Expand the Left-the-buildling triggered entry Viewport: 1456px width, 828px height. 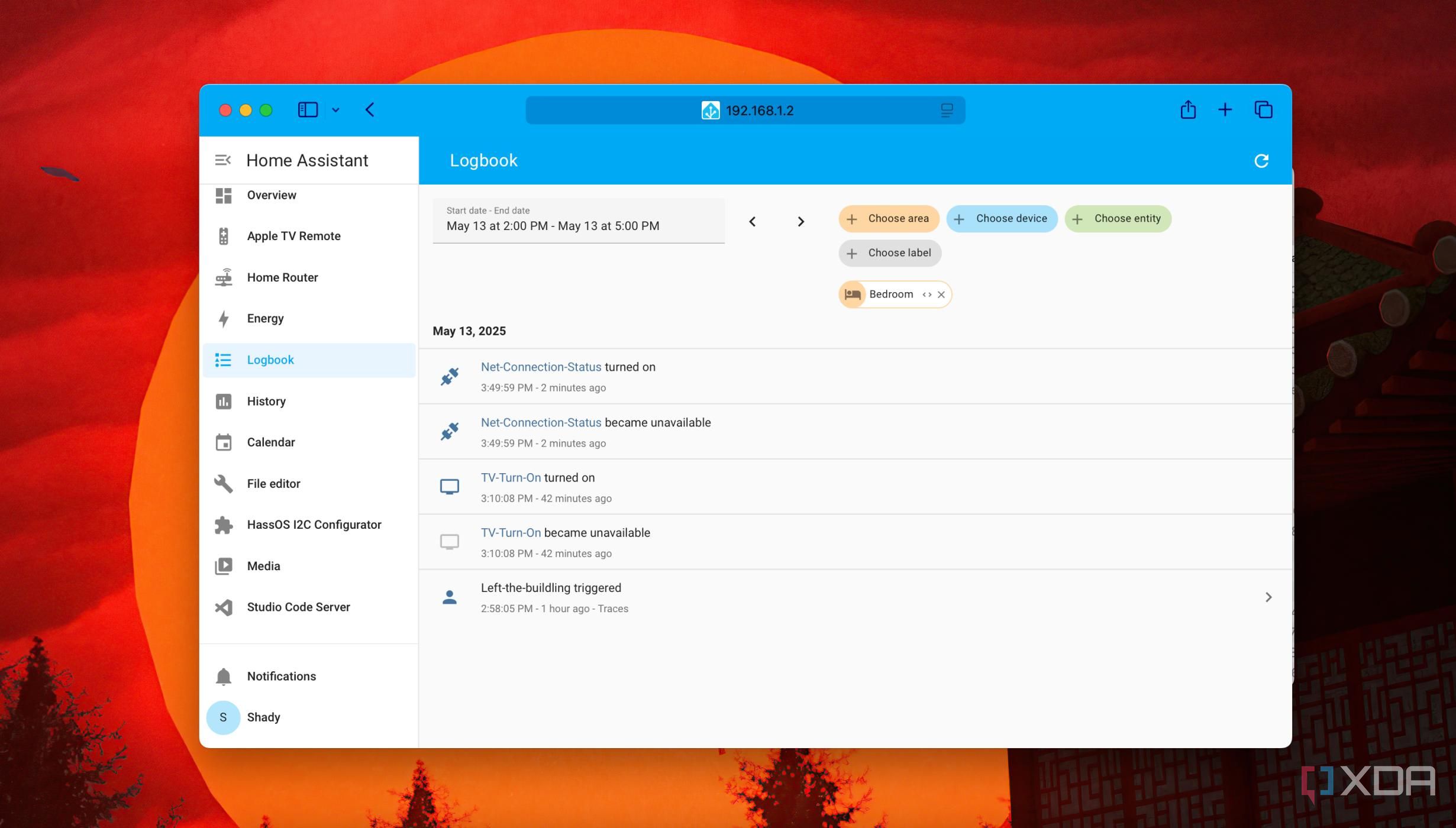(x=1268, y=597)
